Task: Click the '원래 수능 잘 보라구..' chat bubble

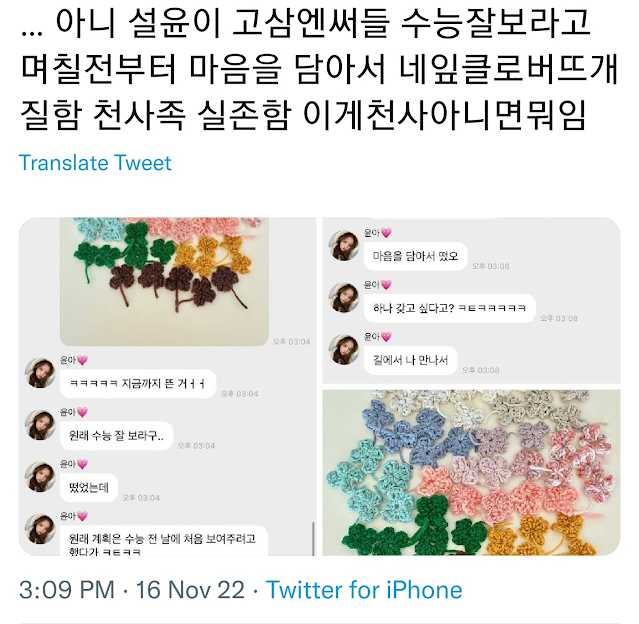Action: click(x=117, y=436)
